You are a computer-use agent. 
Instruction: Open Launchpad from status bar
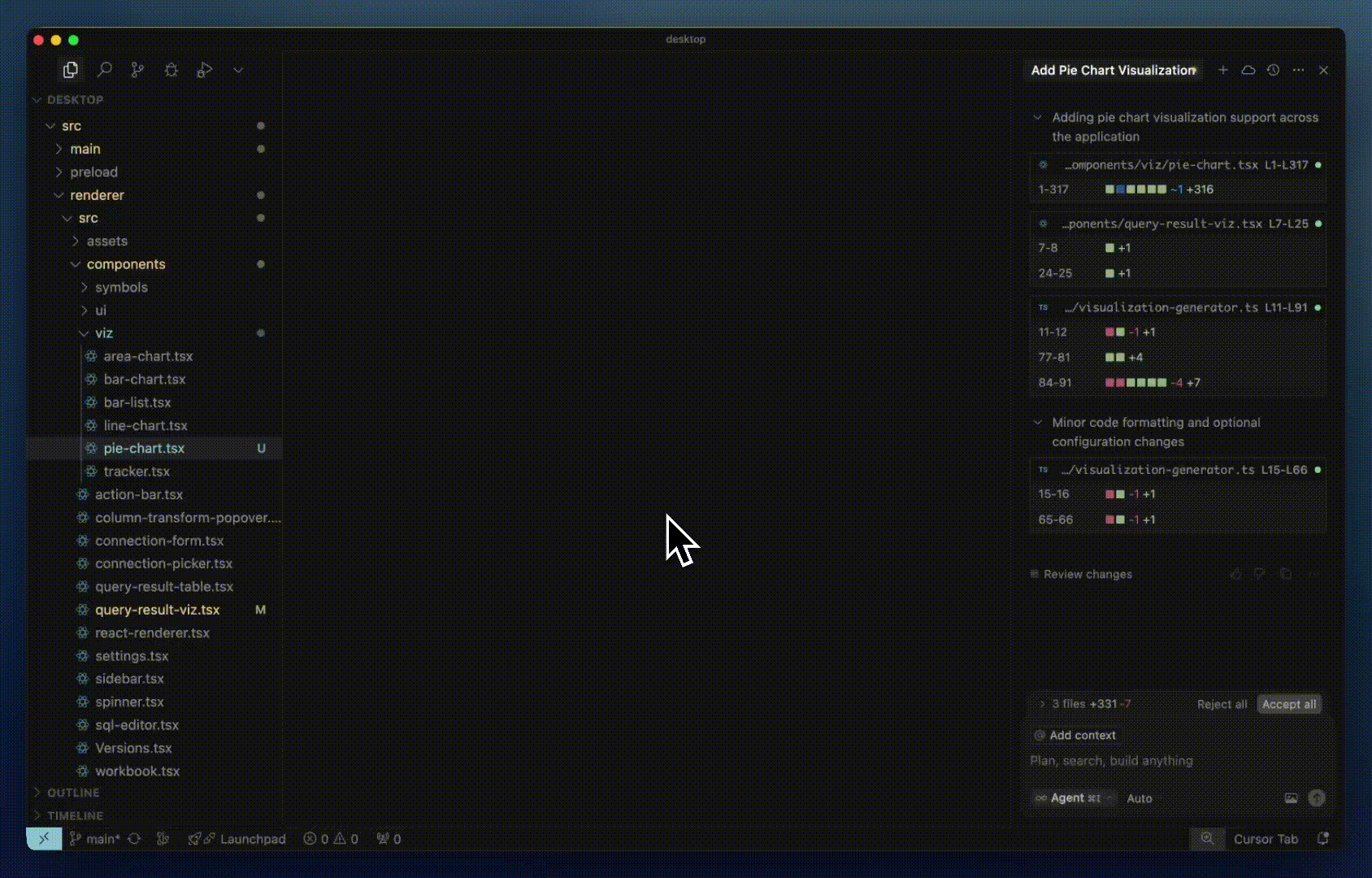click(252, 839)
